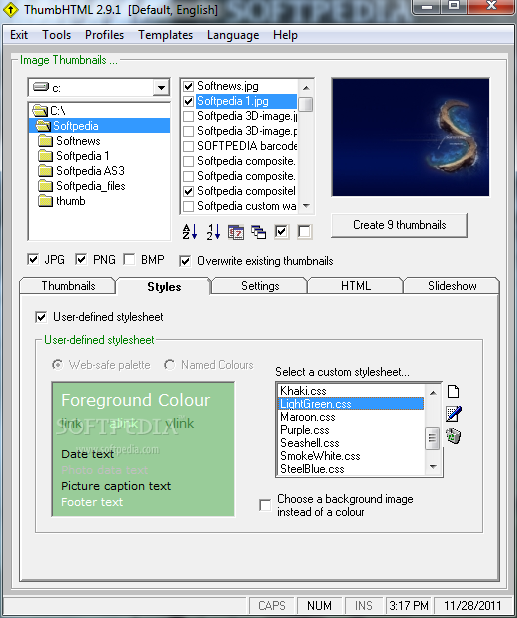Uncheck the Softnews.jpg file checkbox
The width and height of the screenshot is (517, 618).
click(188, 86)
